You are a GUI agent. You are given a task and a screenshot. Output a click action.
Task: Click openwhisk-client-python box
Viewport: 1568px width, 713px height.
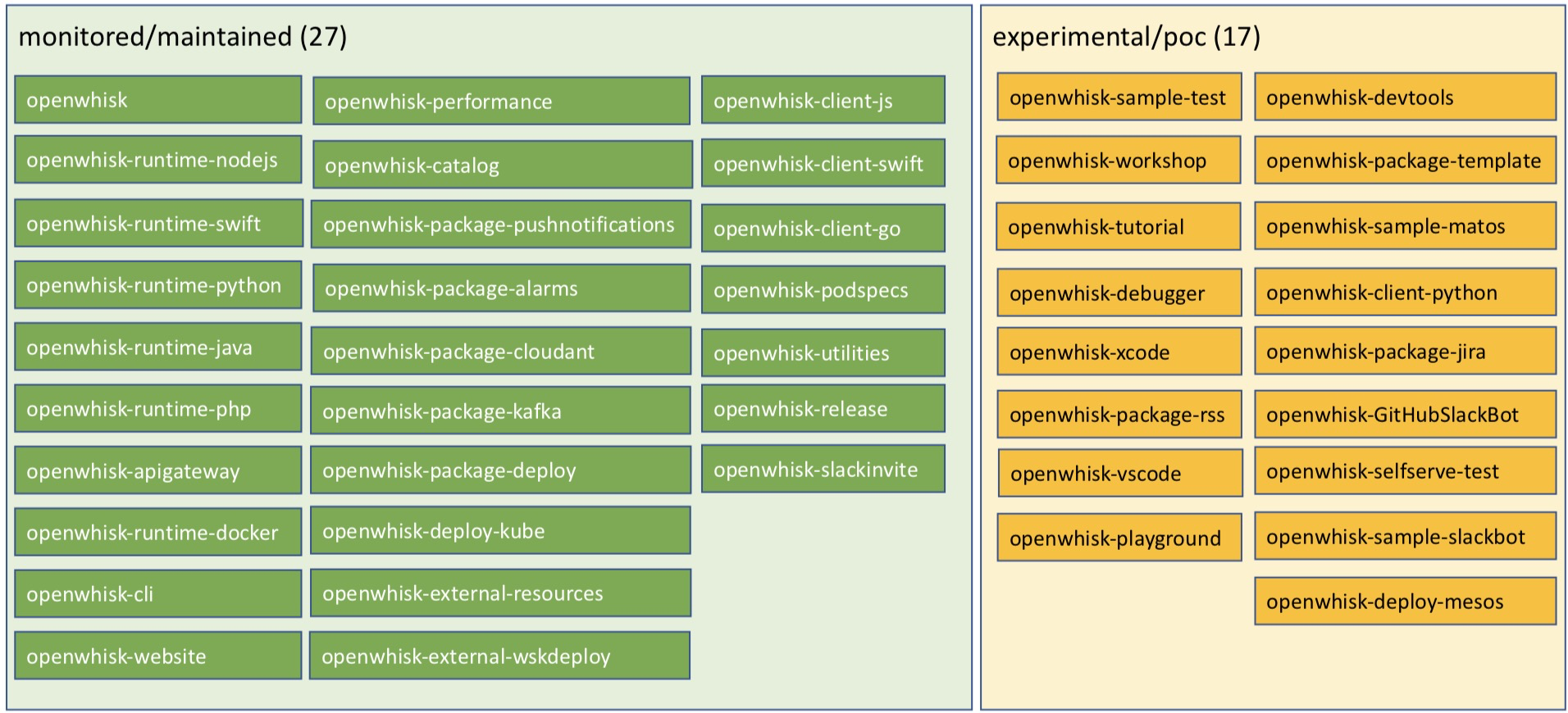point(1406,292)
